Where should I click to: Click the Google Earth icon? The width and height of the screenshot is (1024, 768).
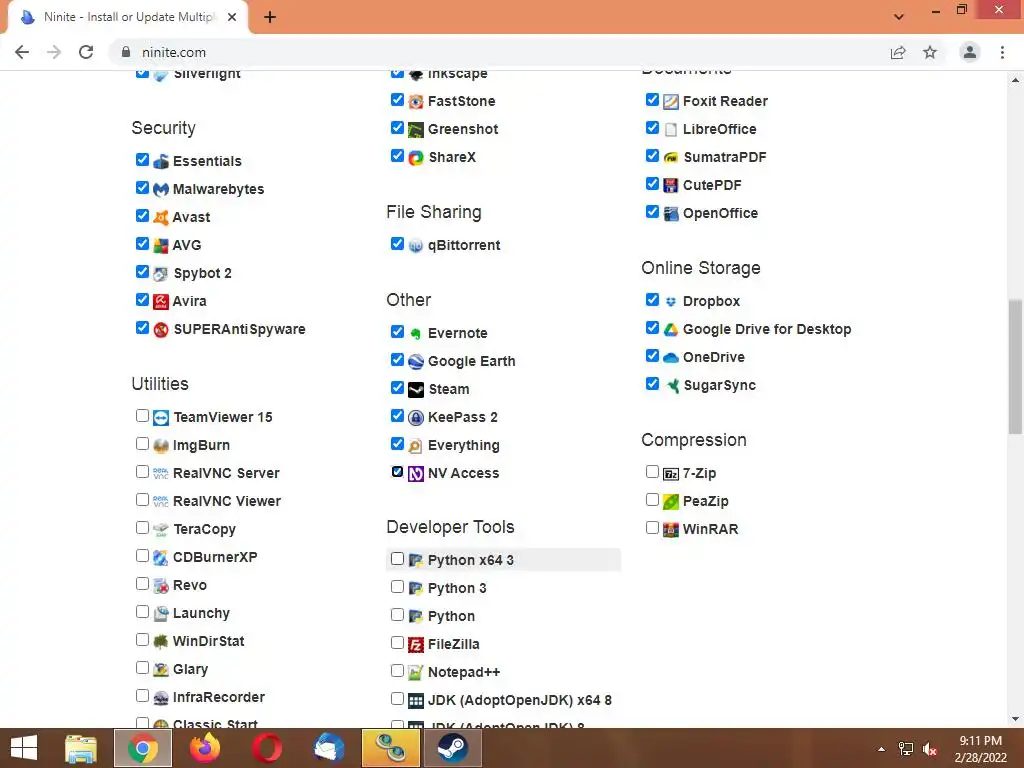[x=416, y=362]
